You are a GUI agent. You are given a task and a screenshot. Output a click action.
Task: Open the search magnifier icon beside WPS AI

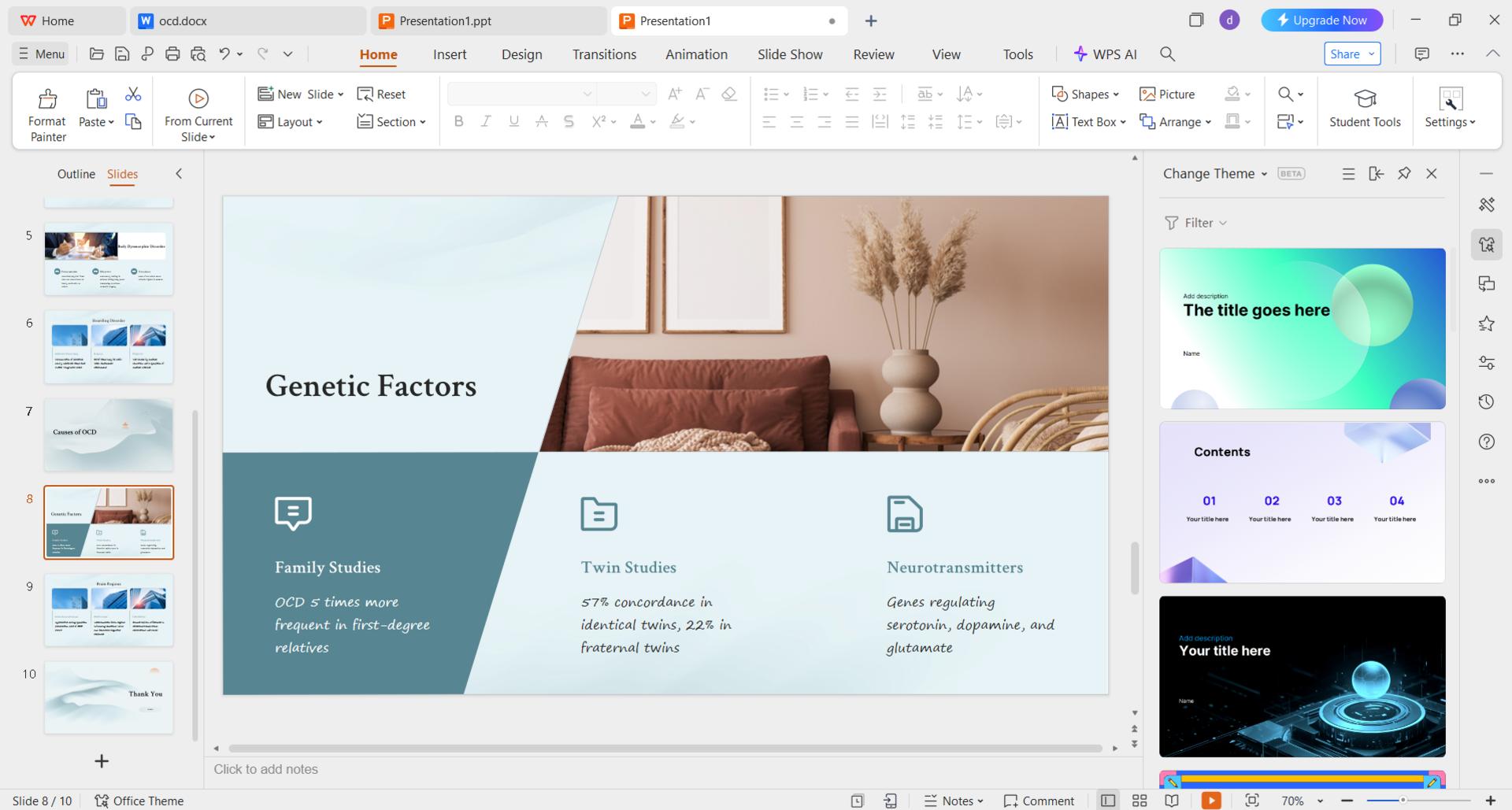[1168, 54]
